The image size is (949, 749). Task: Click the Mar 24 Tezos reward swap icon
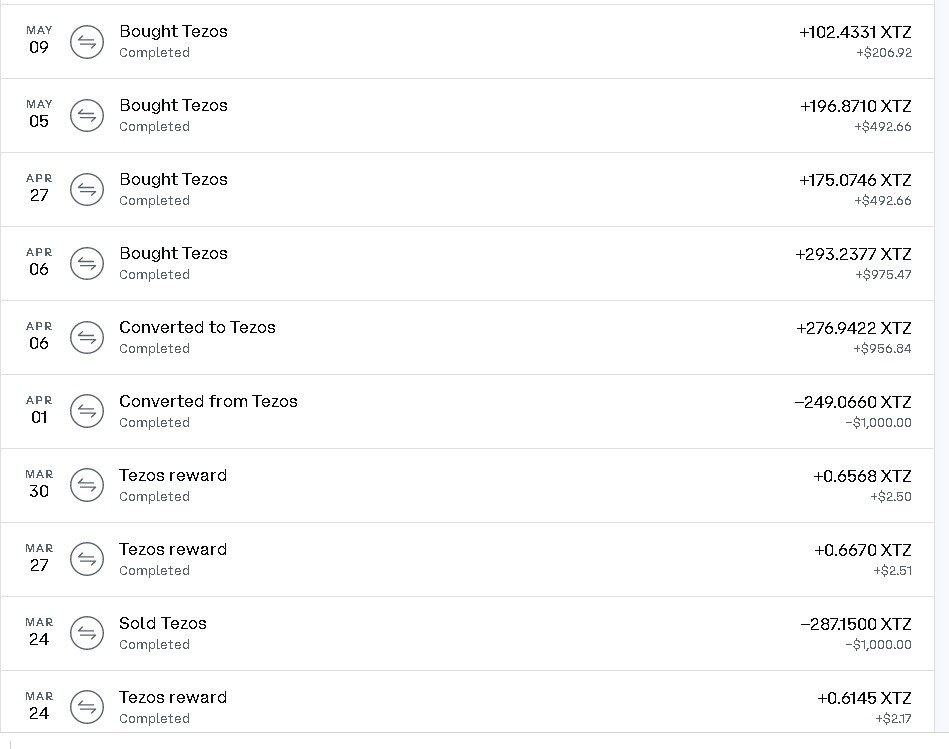(87, 707)
